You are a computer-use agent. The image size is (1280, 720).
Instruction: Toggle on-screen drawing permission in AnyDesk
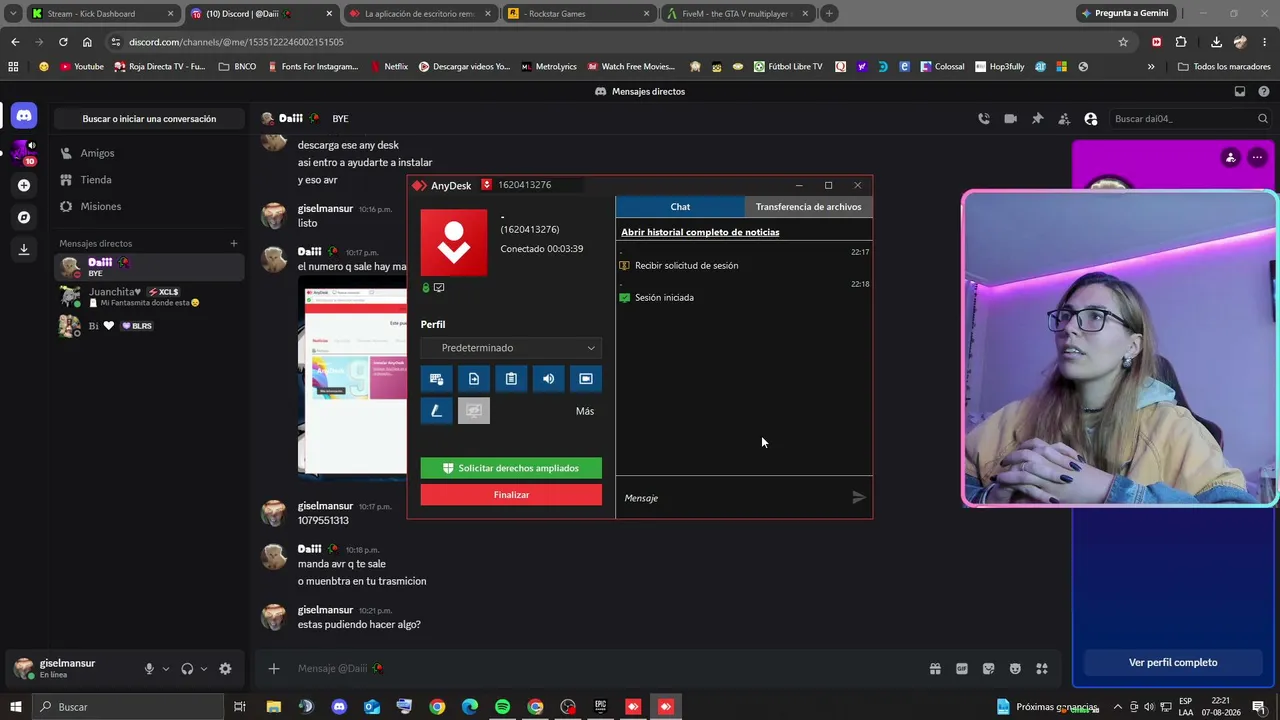coord(436,411)
